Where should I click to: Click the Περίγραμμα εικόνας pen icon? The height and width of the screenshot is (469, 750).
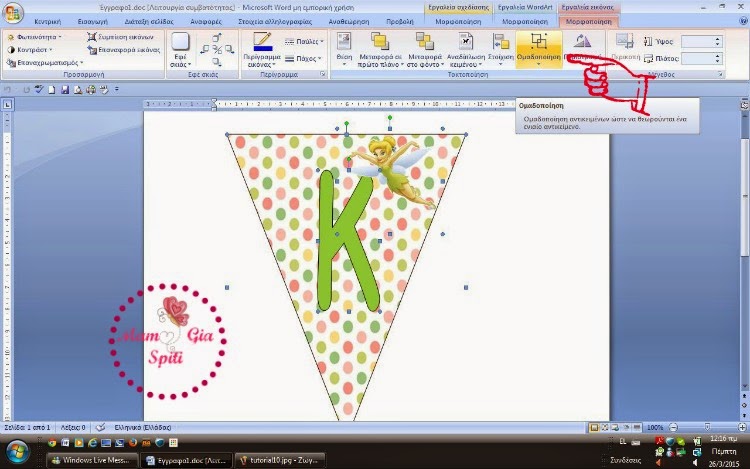[x=262, y=38]
